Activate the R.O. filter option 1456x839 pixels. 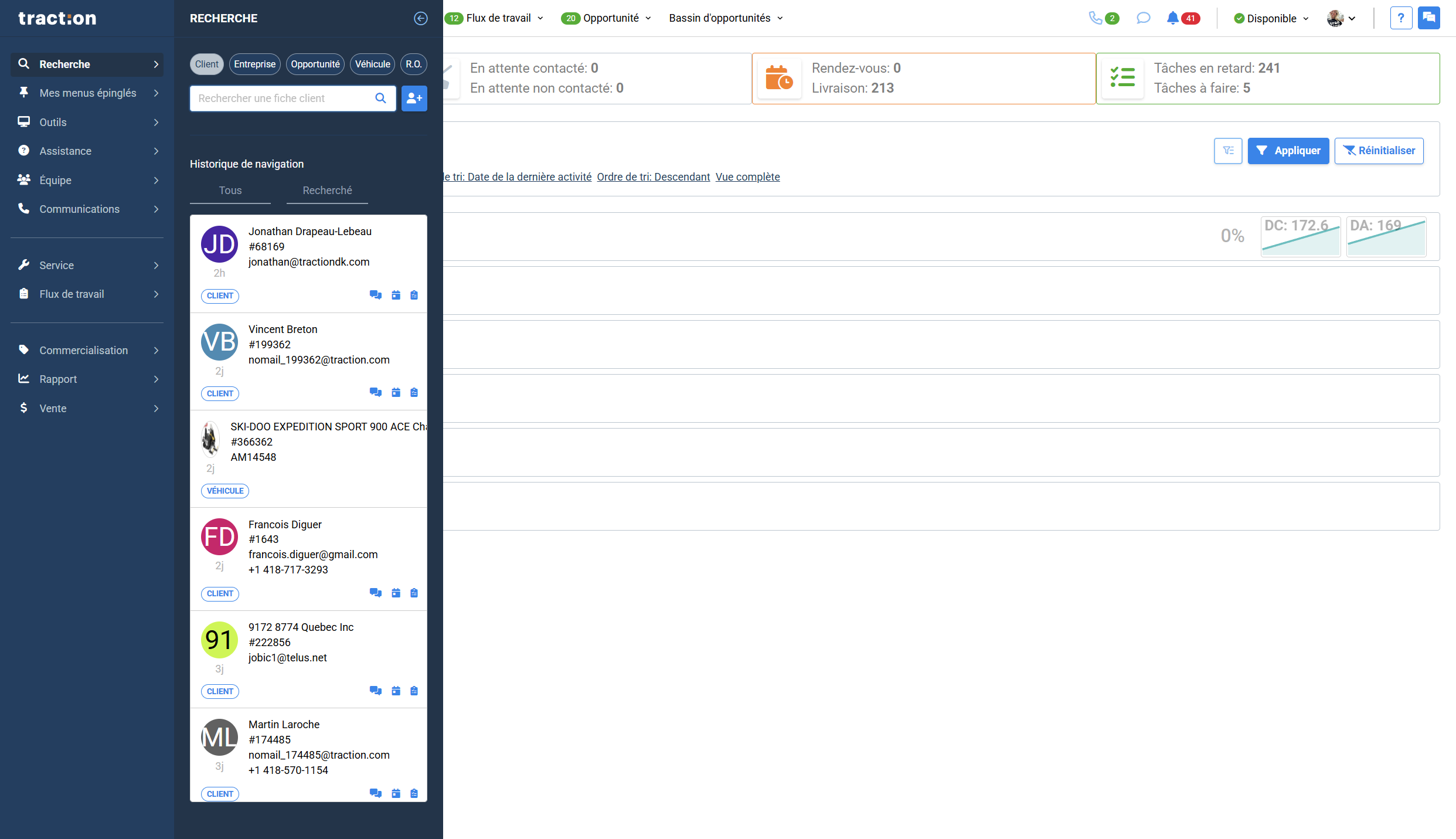(x=414, y=64)
